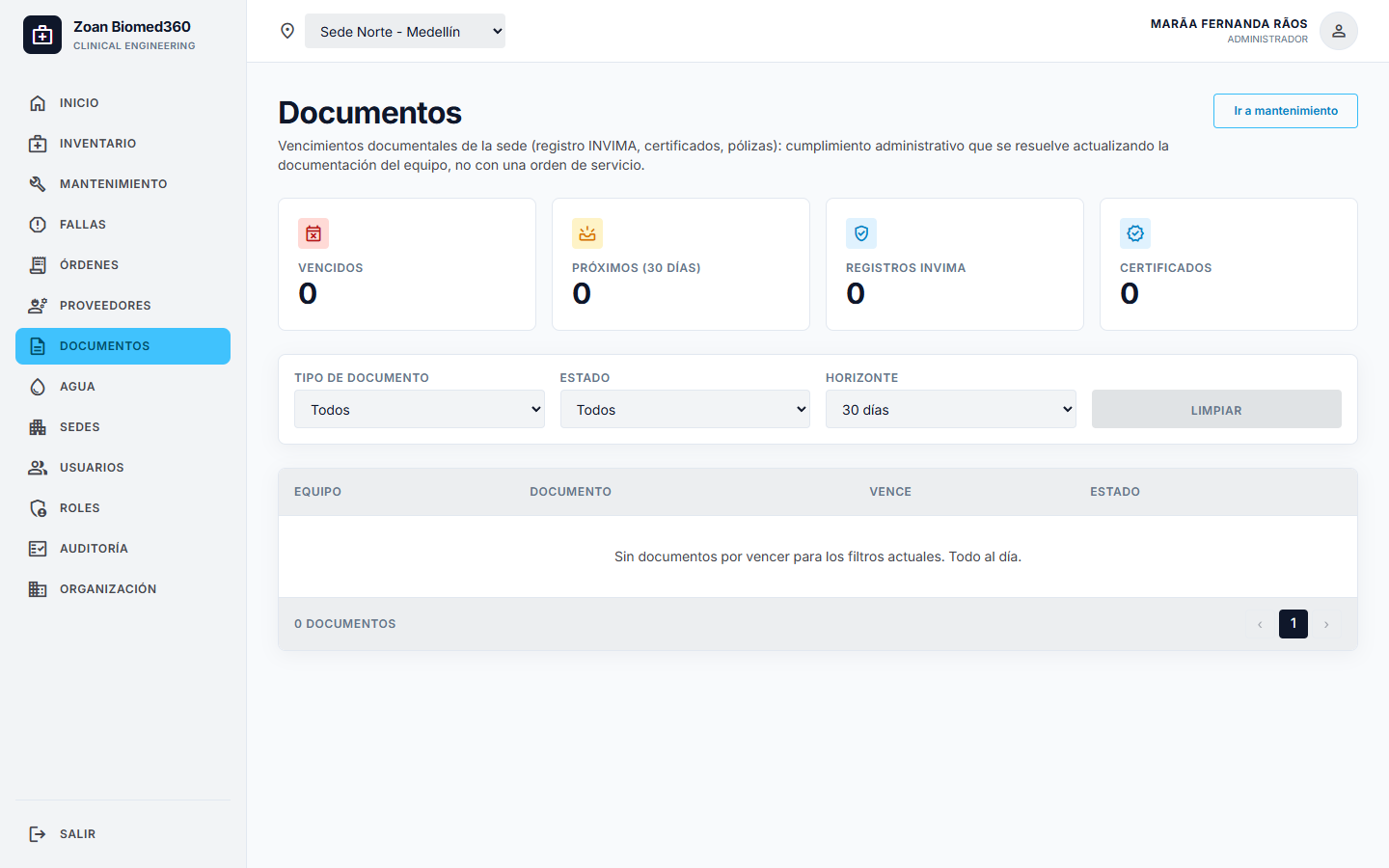Image resolution: width=1389 pixels, height=868 pixels.
Task: Open Organización in the sidebar
Action: [123, 589]
